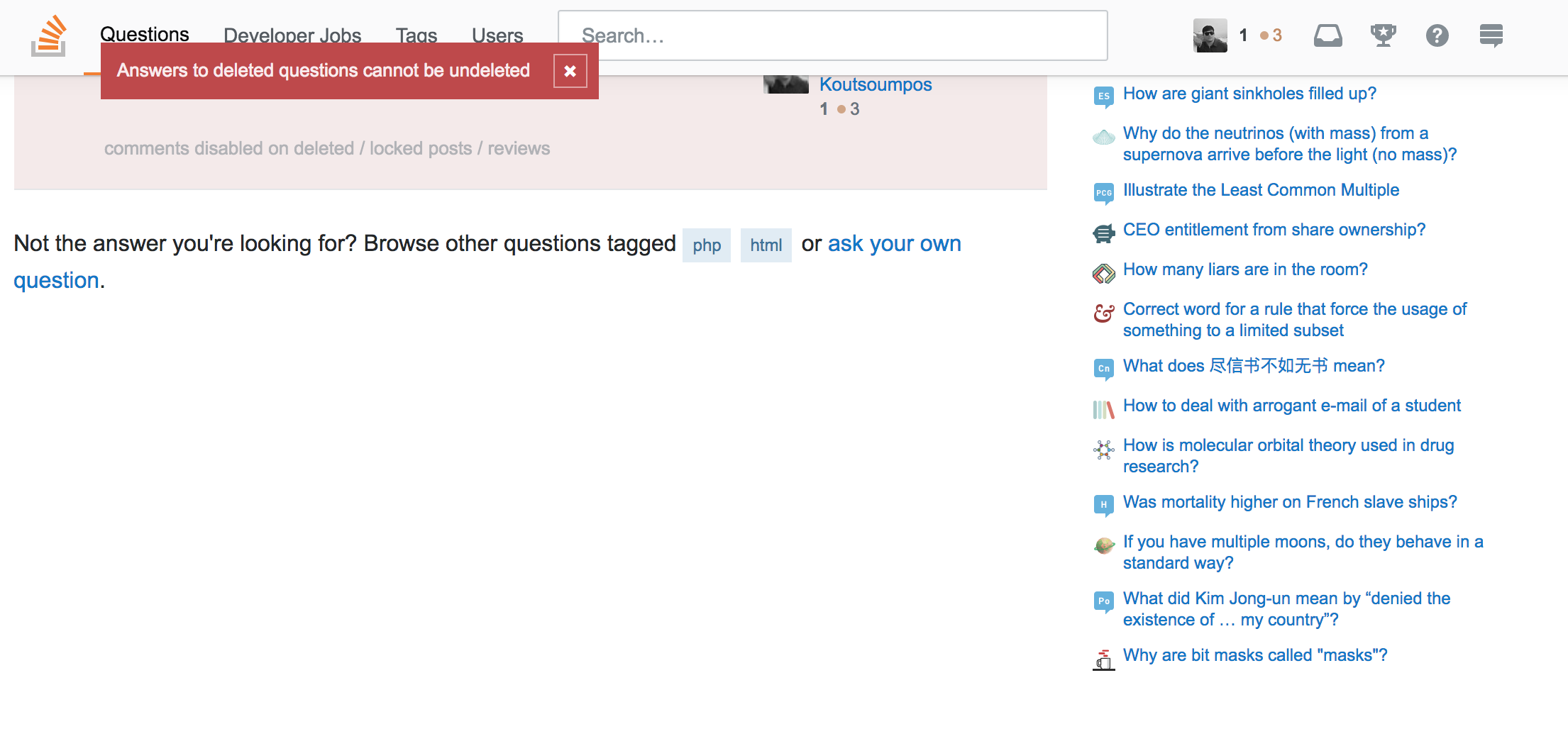Click the user avatar in top bar
Image resolution: width=1568 pixels, height=729 pixels.
[1210, 35]
